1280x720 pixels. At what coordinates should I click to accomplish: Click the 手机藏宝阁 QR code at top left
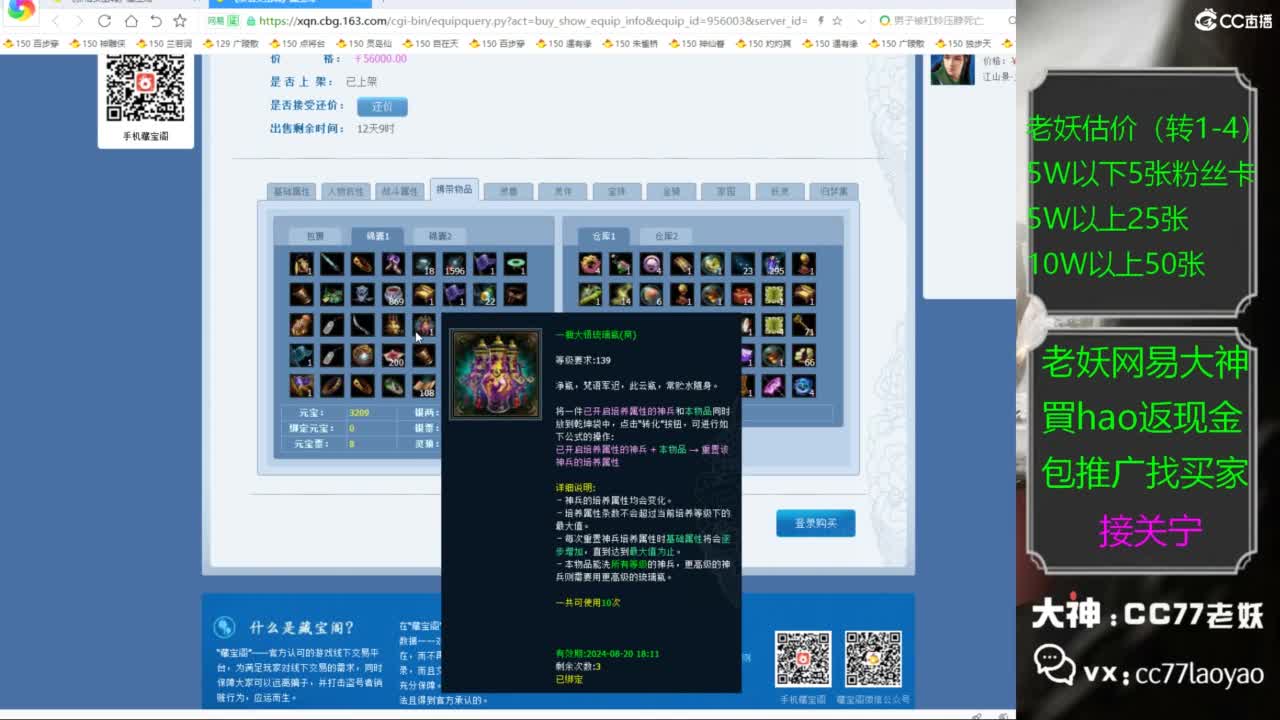point(145,88)
